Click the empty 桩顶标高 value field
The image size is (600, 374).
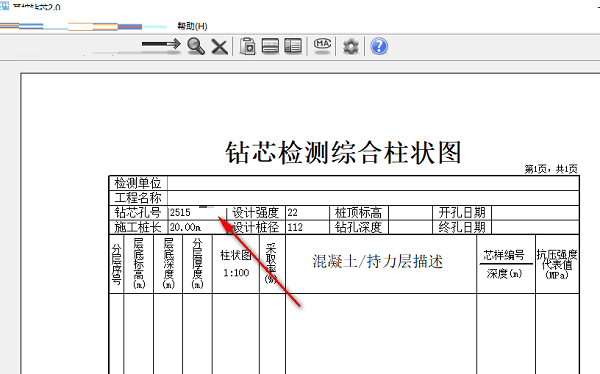(411, 212)
